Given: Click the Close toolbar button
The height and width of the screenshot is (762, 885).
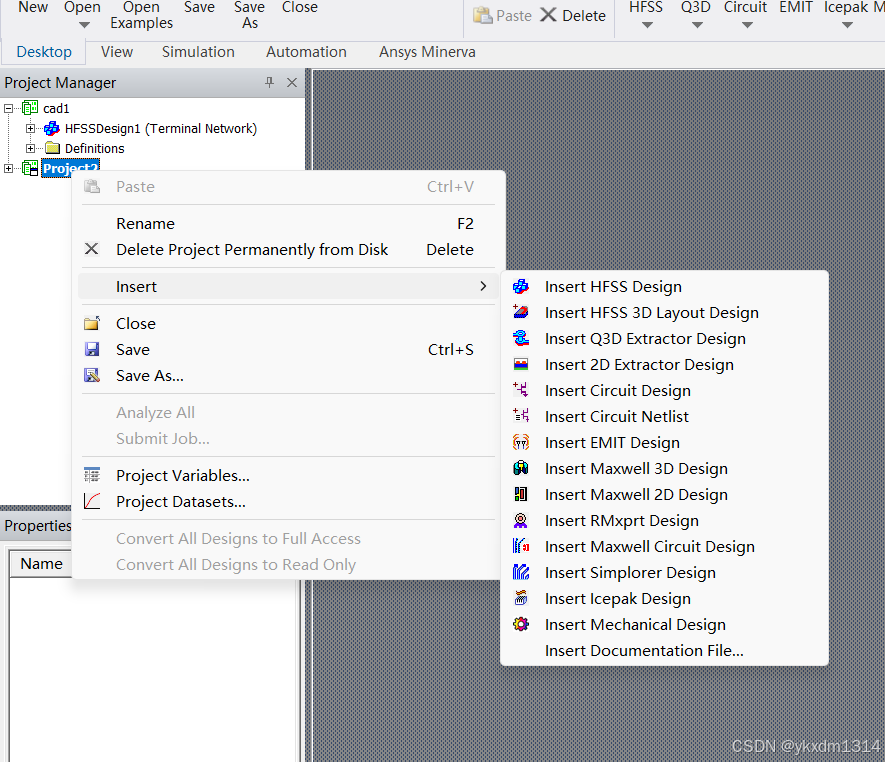Looking at the screenshot, I should point(300,8).
